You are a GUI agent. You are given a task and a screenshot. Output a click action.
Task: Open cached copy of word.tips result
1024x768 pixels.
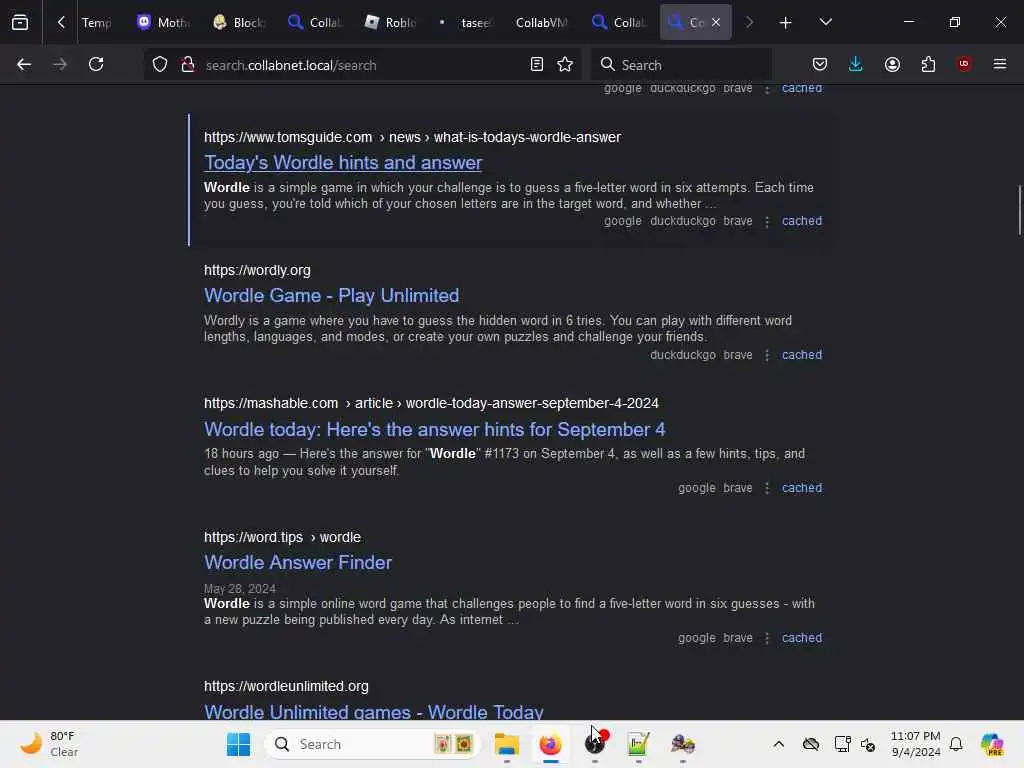coord(802,637)
